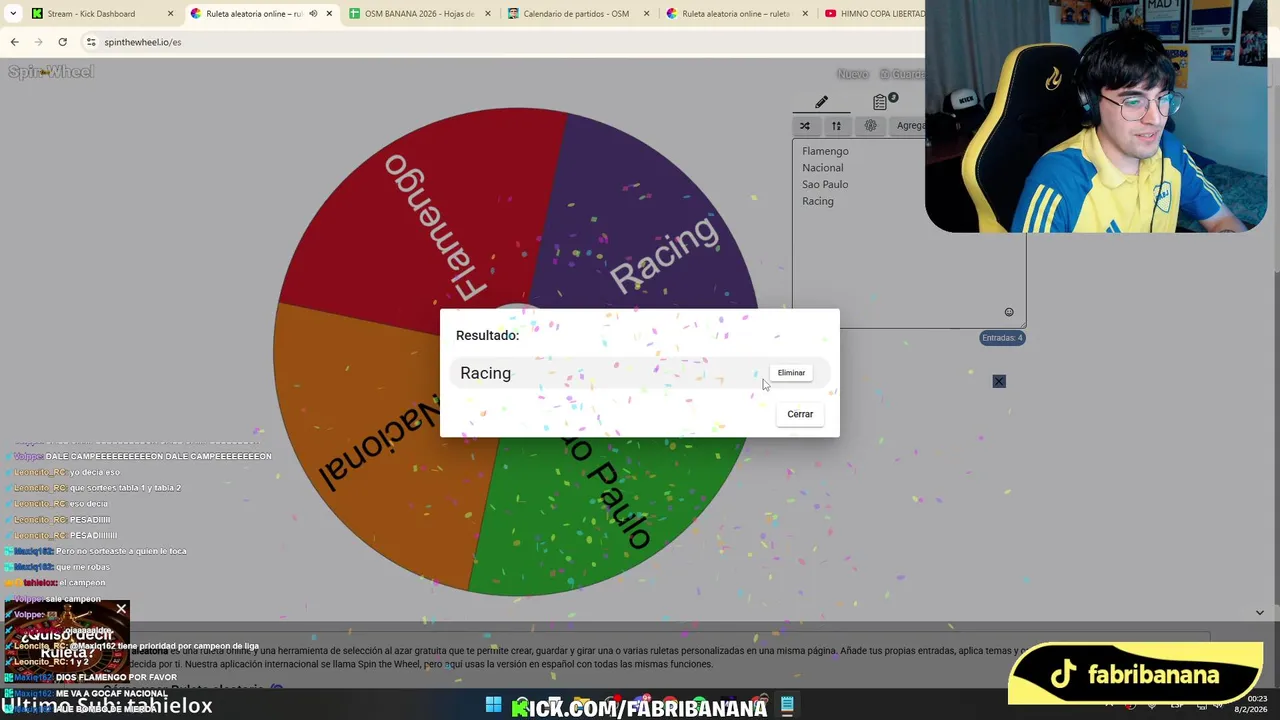Go back with browser back arrow
This screenshot has width=1280, height=720.
pos(14,42)
